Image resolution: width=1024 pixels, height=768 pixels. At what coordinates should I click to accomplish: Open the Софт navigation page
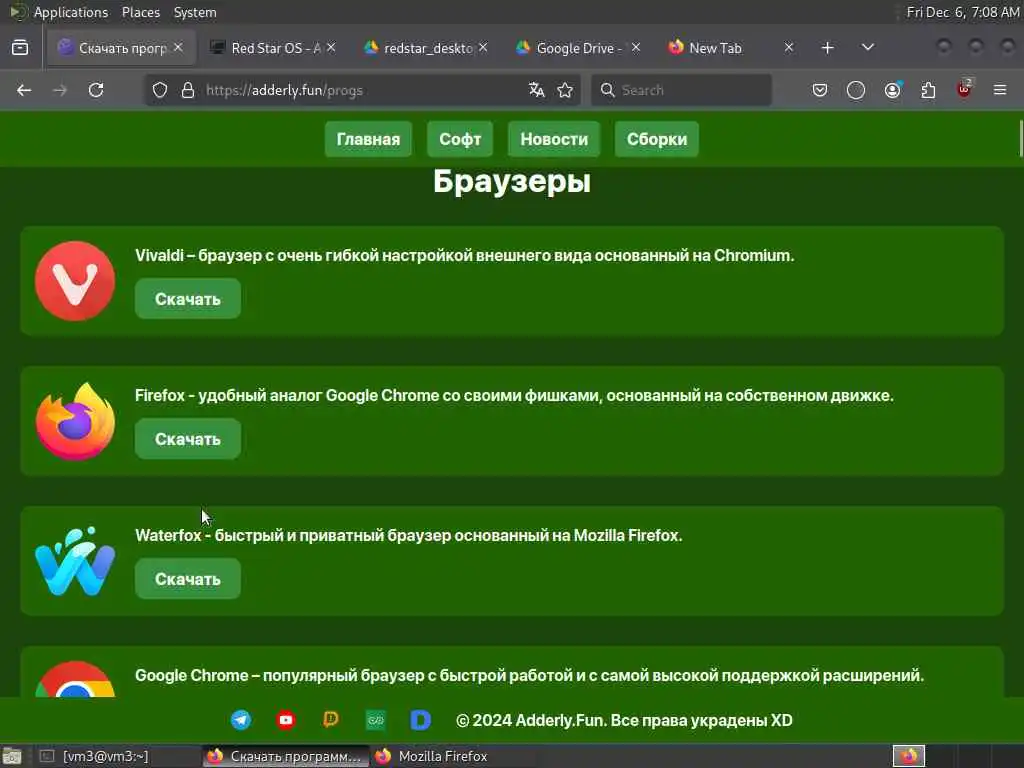[x=460, y=139]
